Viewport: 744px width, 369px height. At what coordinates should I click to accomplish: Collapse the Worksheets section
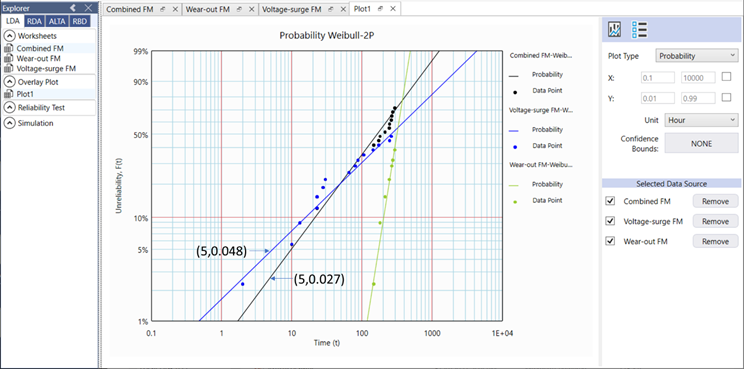pos(9,36)
